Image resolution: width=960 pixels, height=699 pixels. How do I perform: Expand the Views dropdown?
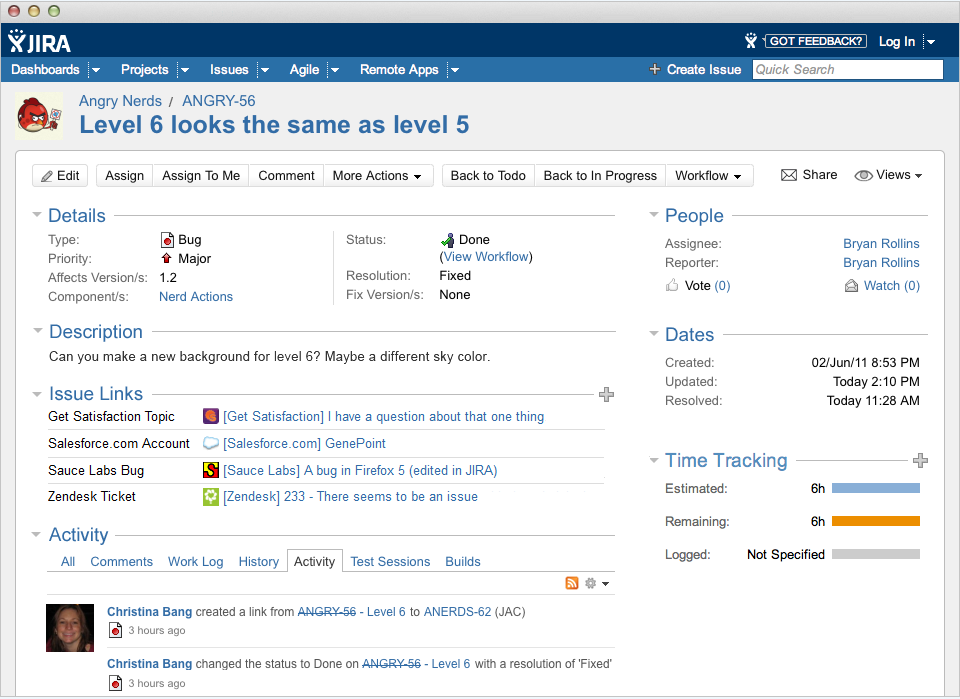pyautogui.click(x=888, y=175)
